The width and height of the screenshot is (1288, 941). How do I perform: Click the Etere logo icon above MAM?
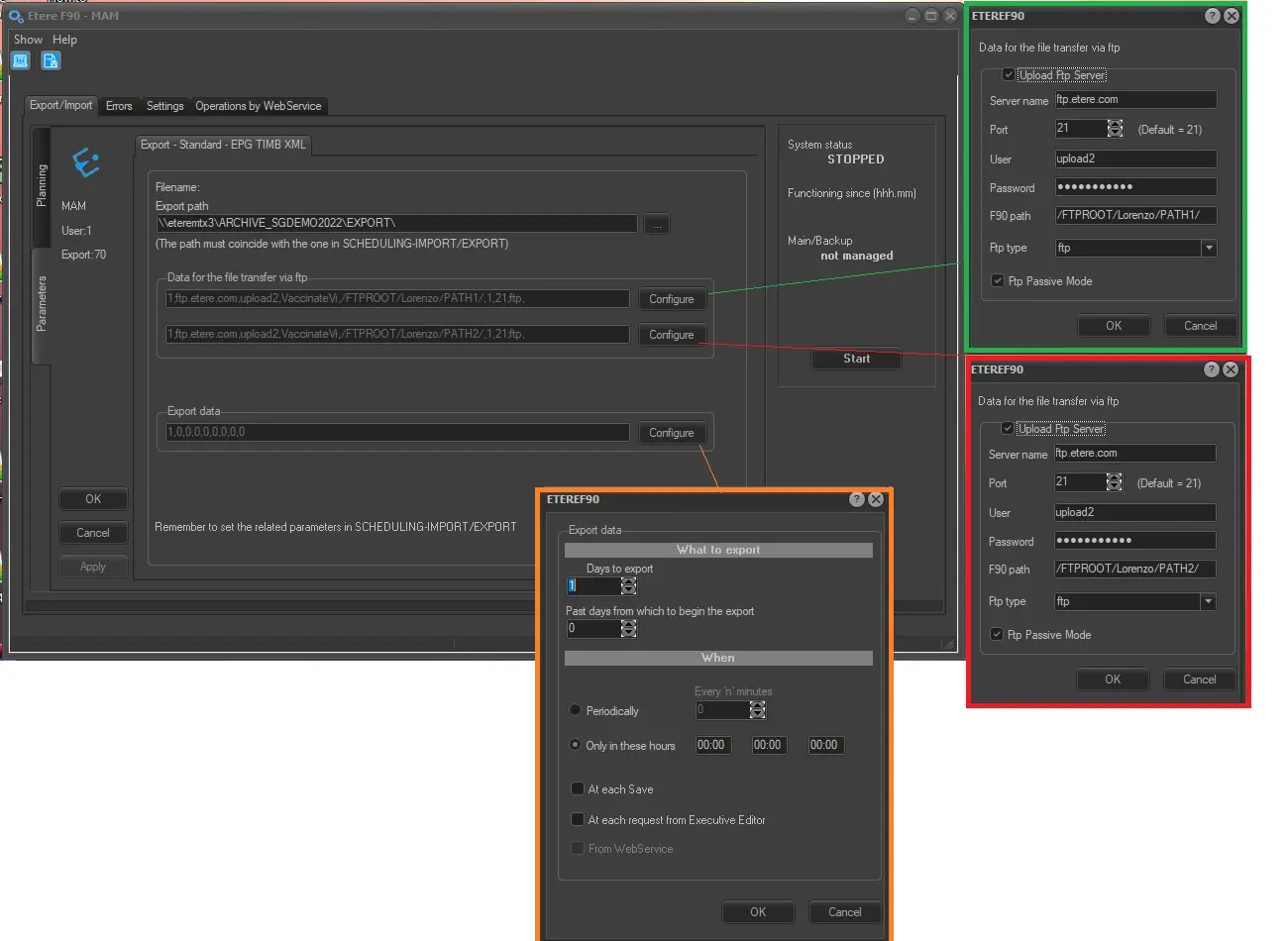[86, 162]
